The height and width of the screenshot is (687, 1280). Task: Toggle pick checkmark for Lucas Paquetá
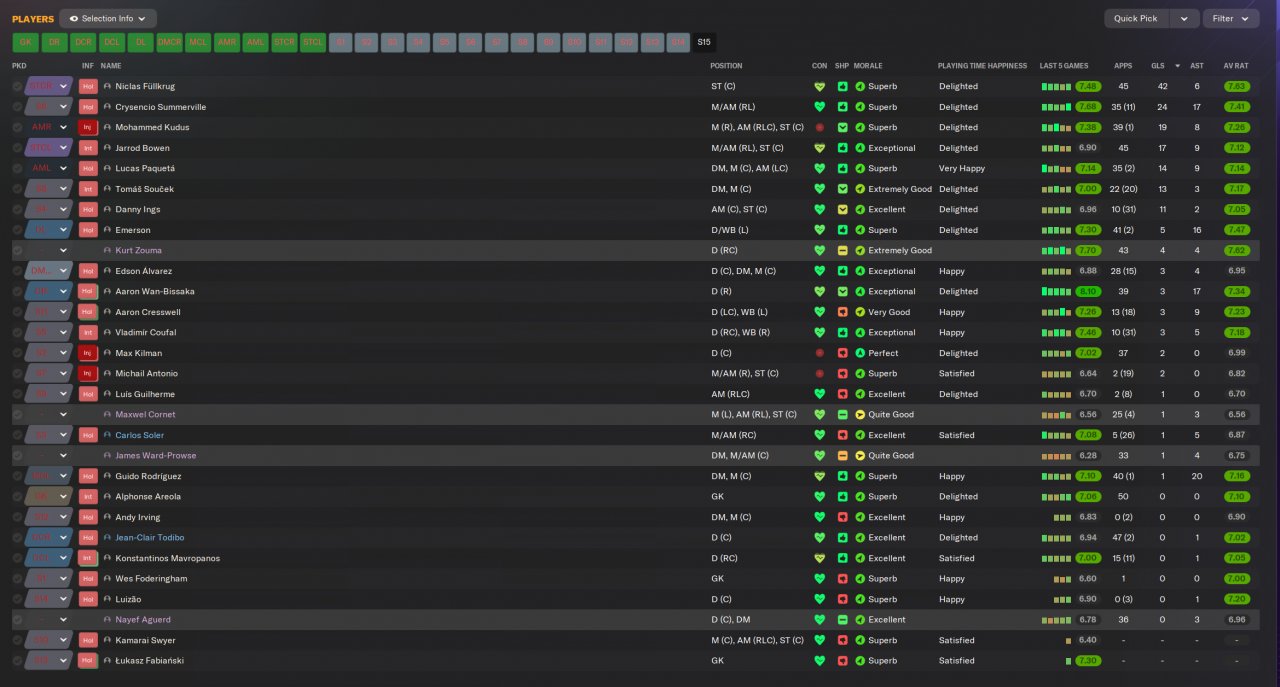(x=17, y=168)
